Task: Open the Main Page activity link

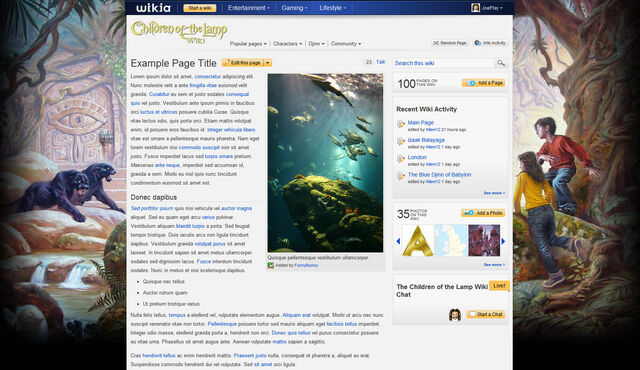Action: (x=420, y=122)
